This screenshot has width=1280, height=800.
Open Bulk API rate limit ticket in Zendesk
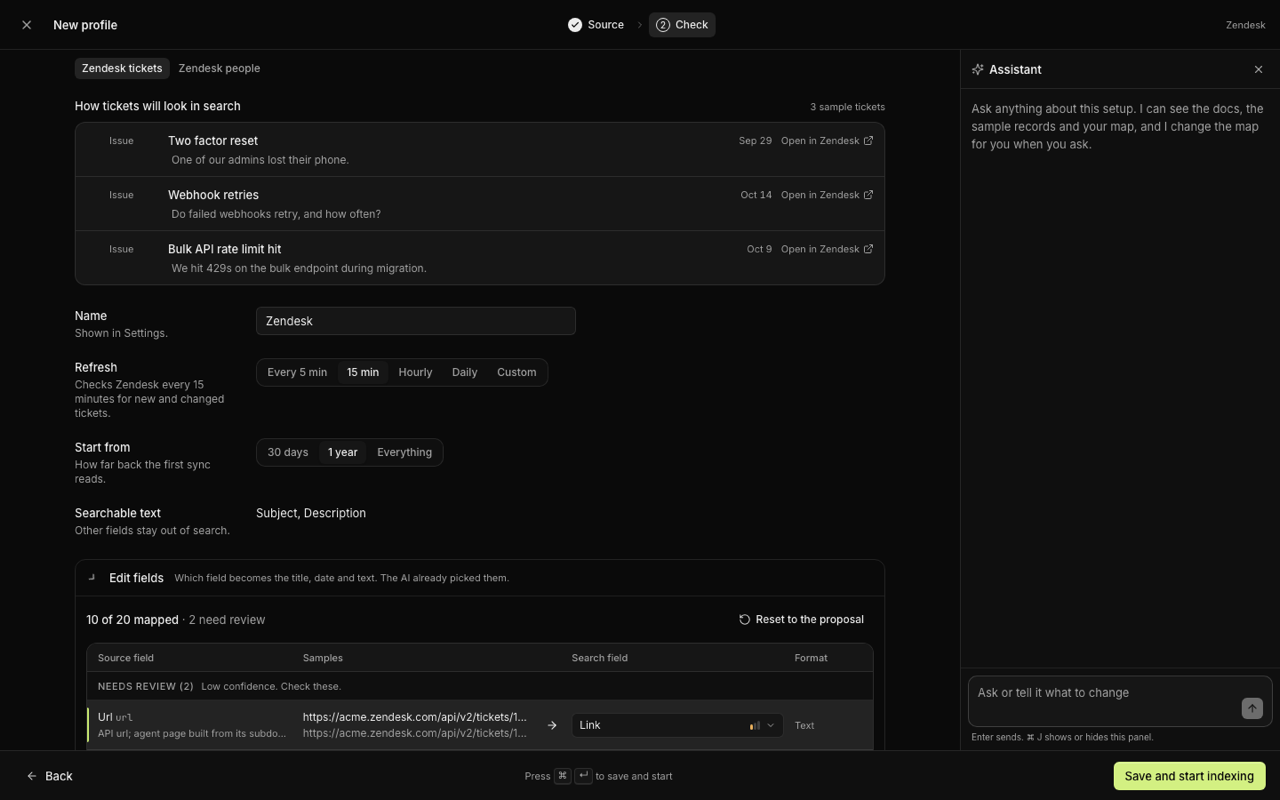827,249
